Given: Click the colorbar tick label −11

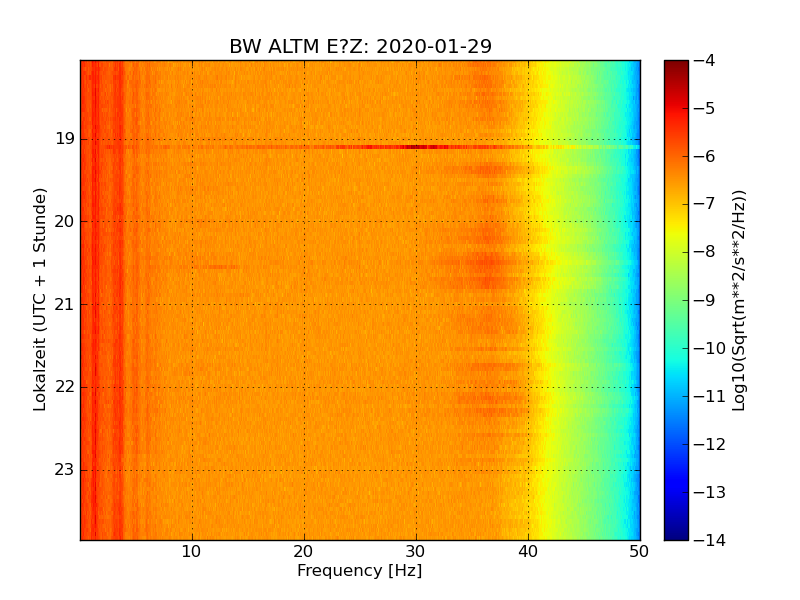Looking at the screenshot, I should 710,396.
